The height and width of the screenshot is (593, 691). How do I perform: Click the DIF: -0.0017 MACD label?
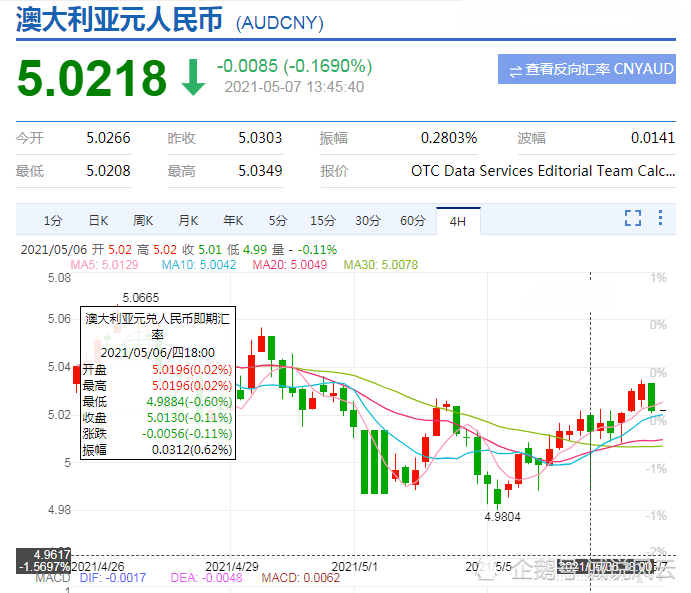click(113, 578)
